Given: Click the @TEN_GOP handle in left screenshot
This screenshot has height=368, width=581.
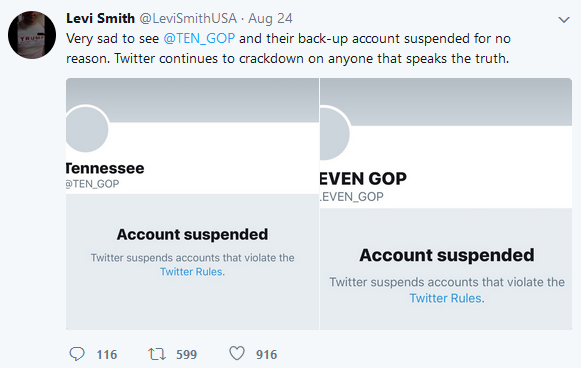Looking at the screenshot, I should click(x=92, y=184).
